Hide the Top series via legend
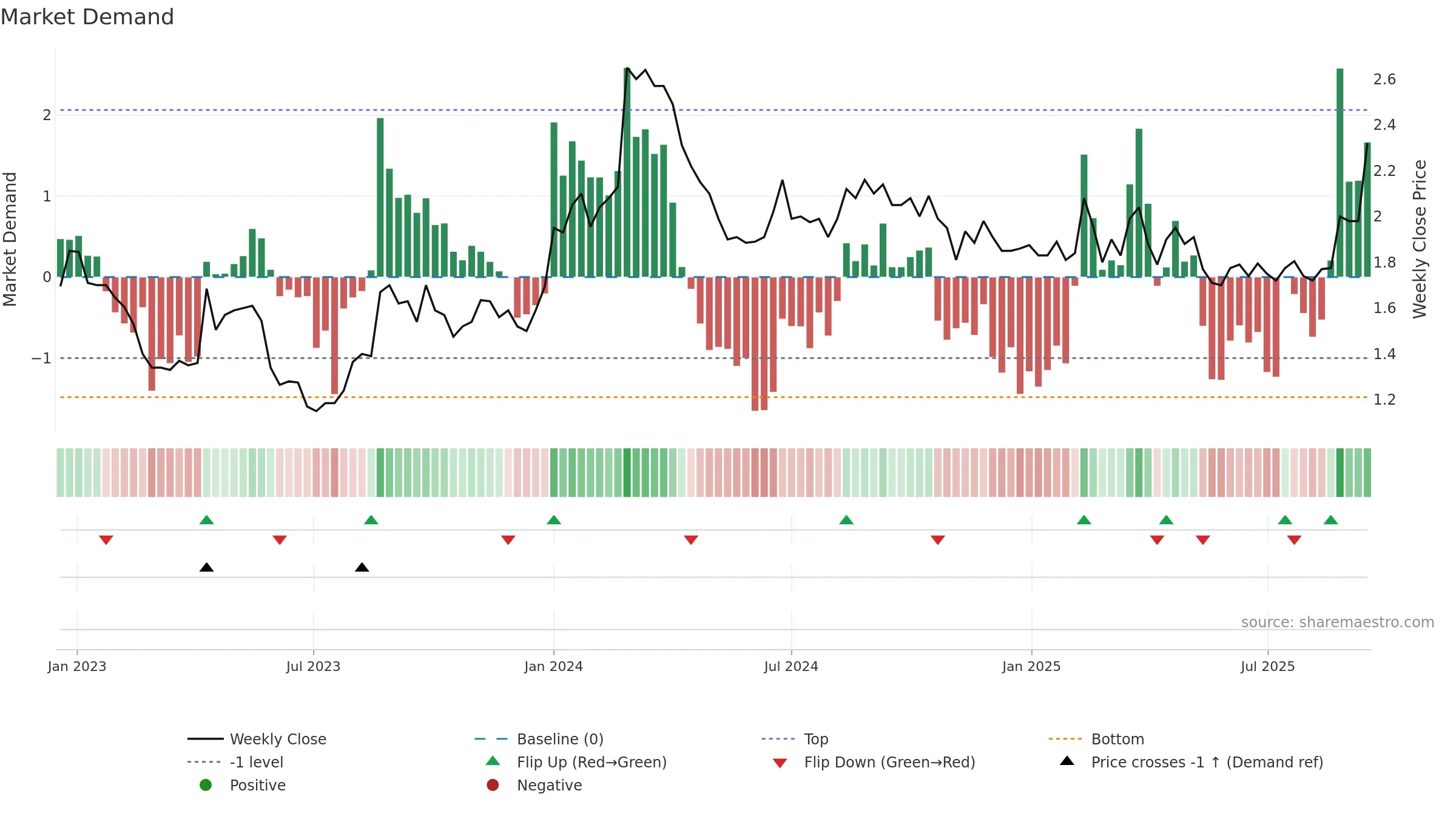This screenshot has width=1456, height=819. [x=795, y=739]
